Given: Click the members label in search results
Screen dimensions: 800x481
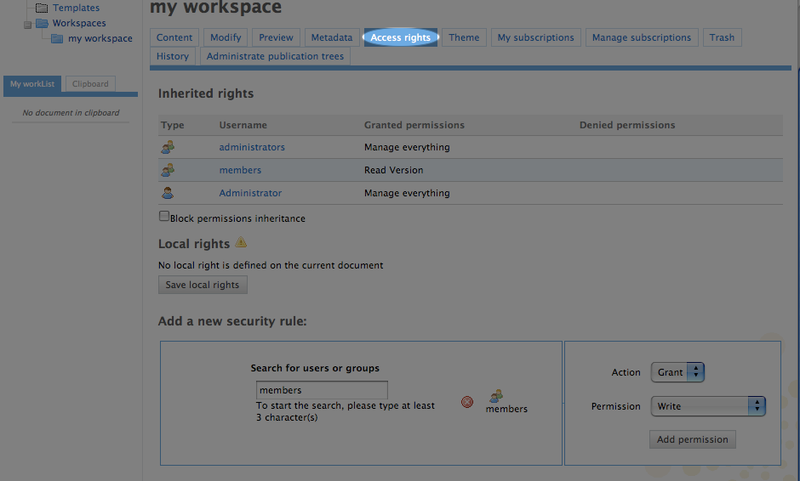Looking at the screenshot, I should (507, 409).
